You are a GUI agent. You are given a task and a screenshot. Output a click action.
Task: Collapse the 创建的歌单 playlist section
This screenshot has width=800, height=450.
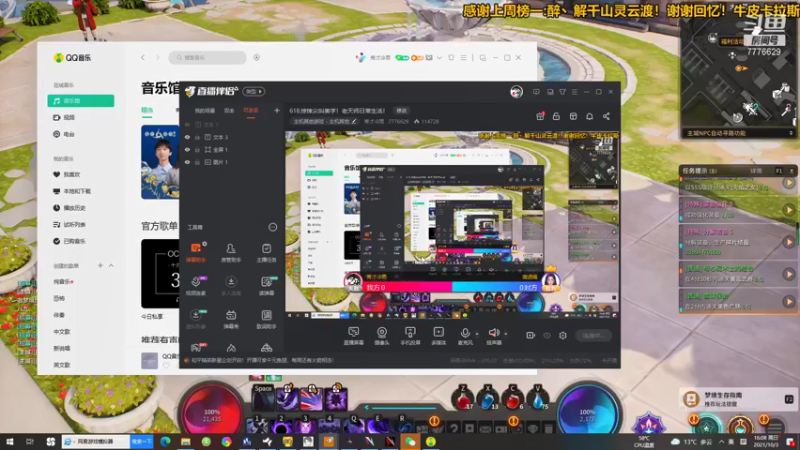pyautogui.click(x=111, y=266)
